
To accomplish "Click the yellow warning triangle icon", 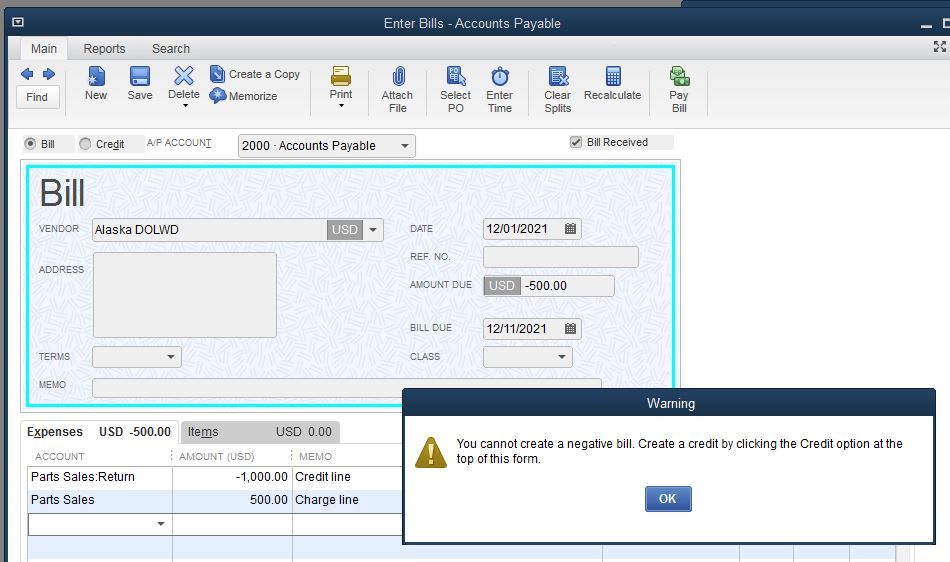I will point(431,452).
